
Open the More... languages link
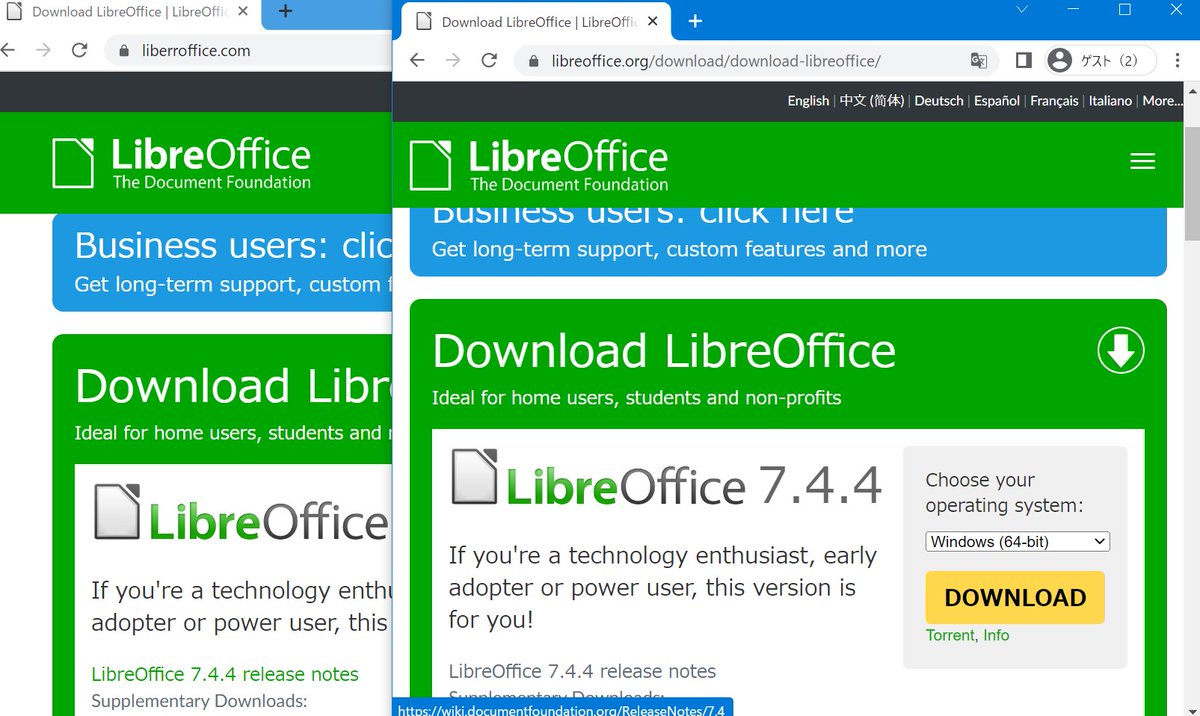[x=1161, y=100]
